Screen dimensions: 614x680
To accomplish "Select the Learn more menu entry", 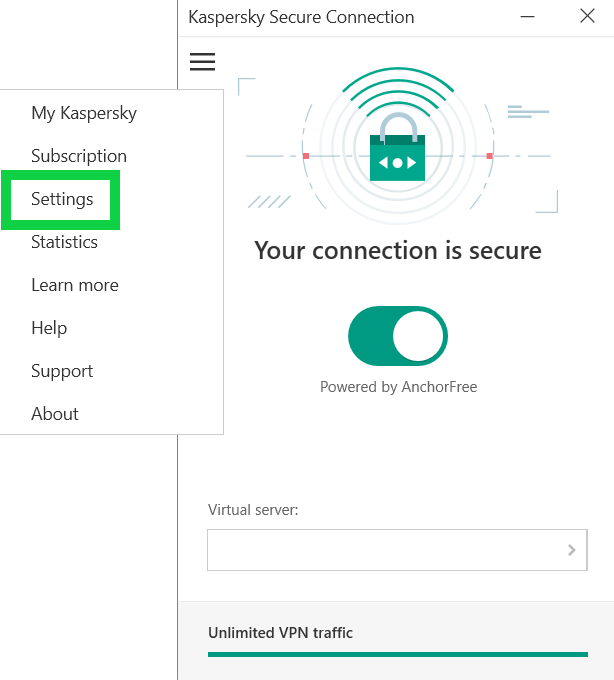I will click(75, 285).
